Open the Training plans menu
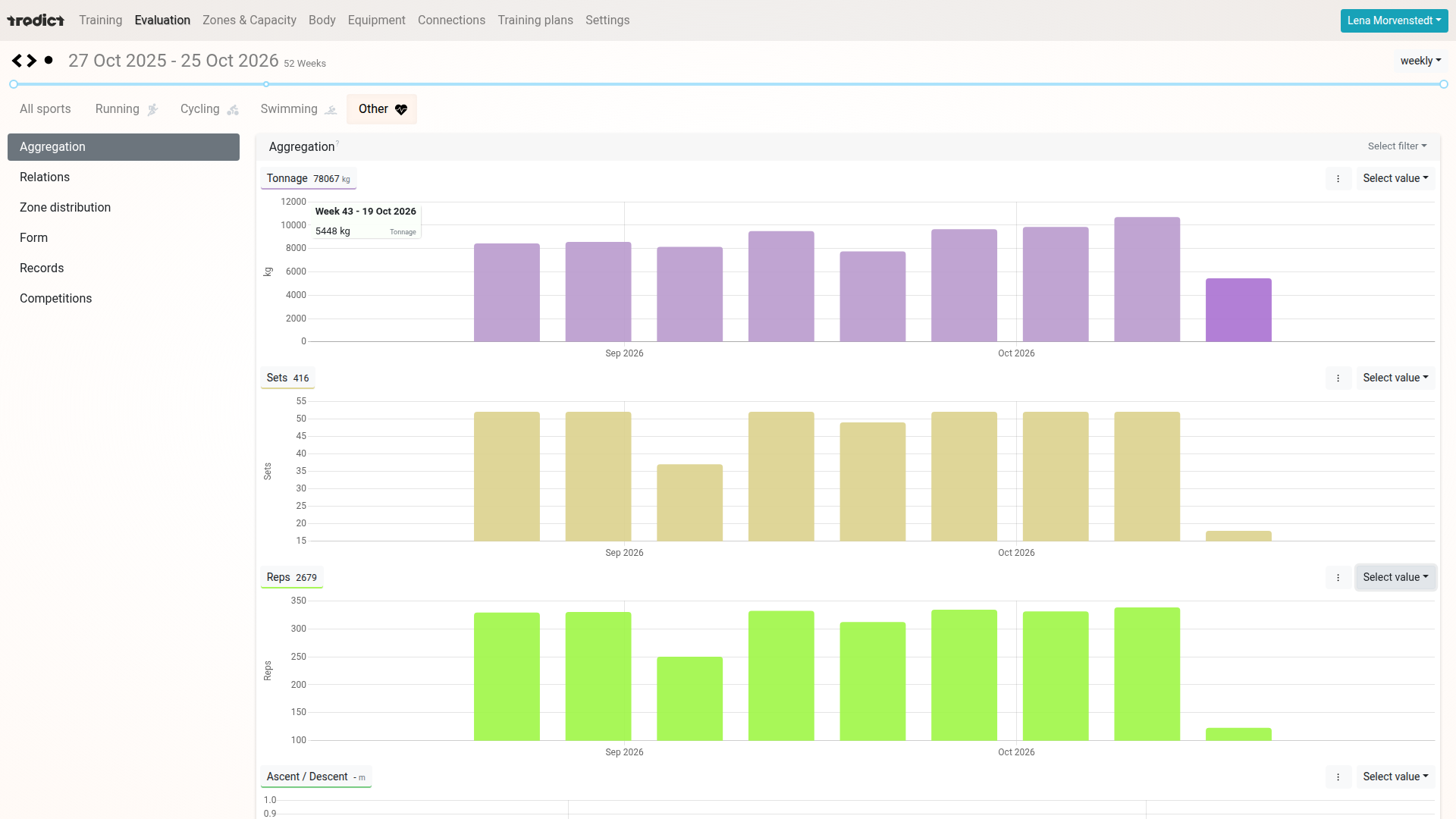 535,20
